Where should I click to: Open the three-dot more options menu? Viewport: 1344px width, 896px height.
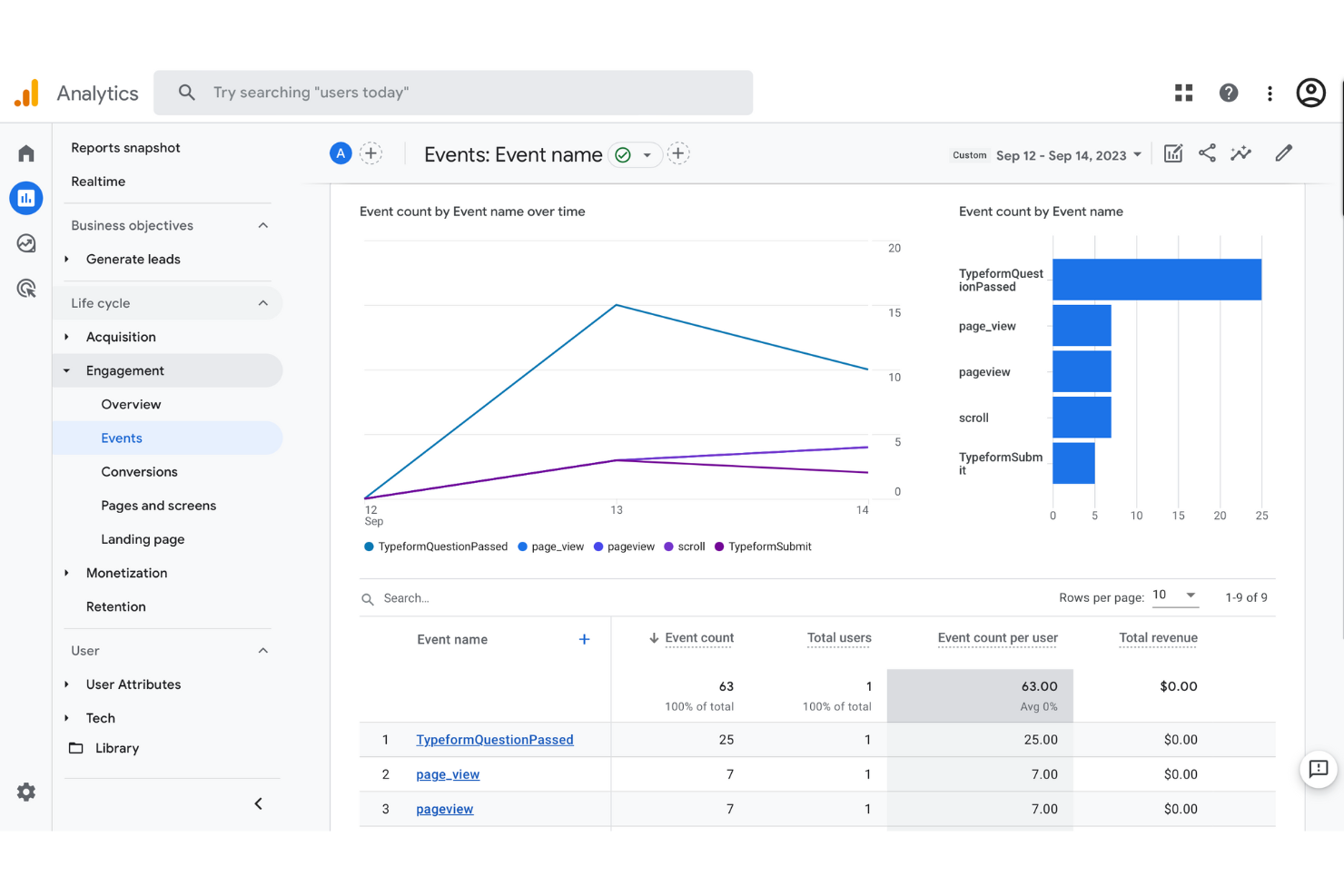1270,93
